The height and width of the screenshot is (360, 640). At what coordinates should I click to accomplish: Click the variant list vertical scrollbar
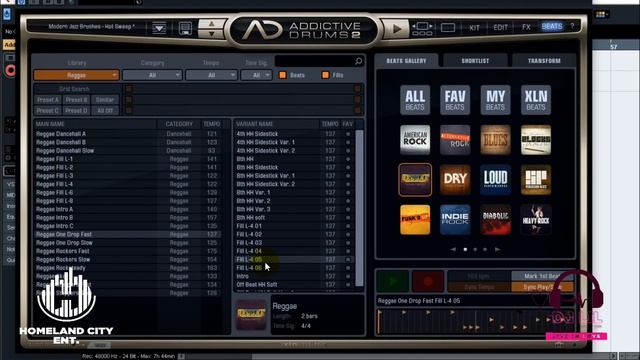click(x=359, y=208)
